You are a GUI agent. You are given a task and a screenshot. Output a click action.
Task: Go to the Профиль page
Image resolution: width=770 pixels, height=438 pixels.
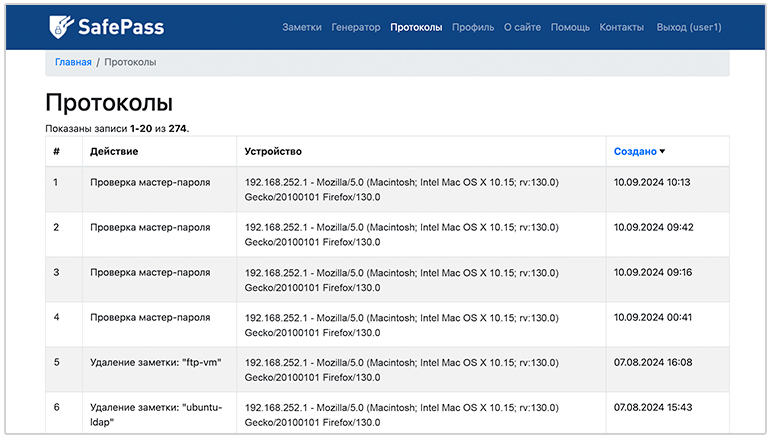(x=473, y=27)
